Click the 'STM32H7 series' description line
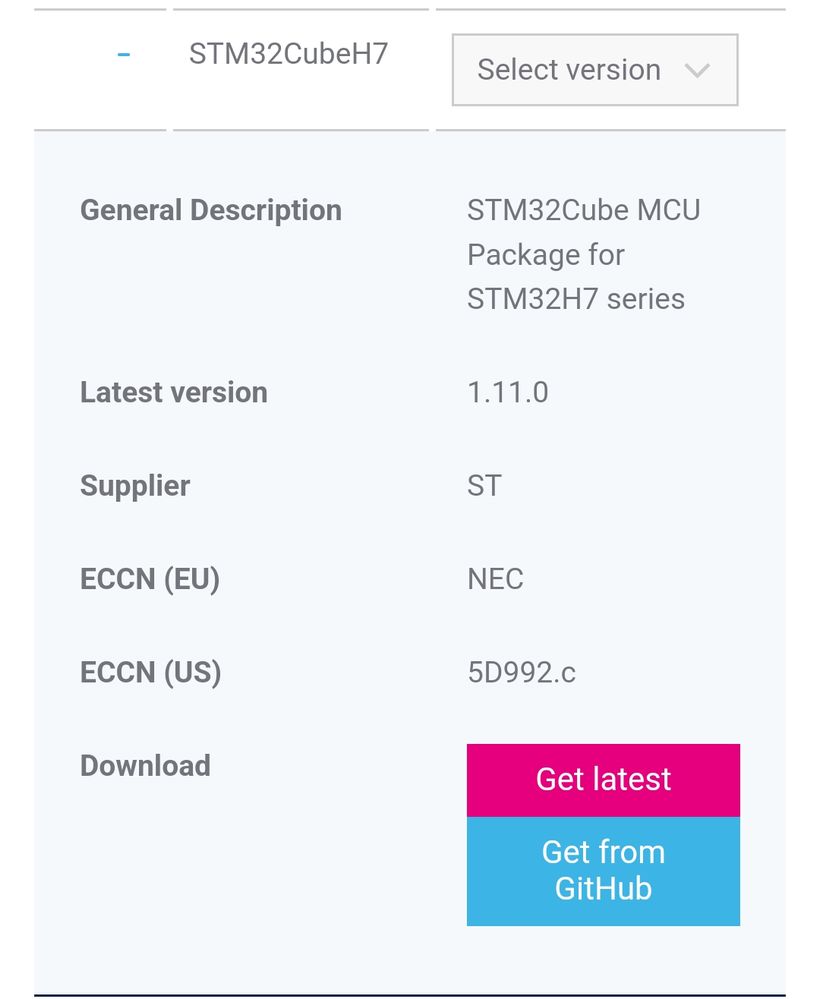Viewport: 820px width, 999px height. [x=576, y=299]
